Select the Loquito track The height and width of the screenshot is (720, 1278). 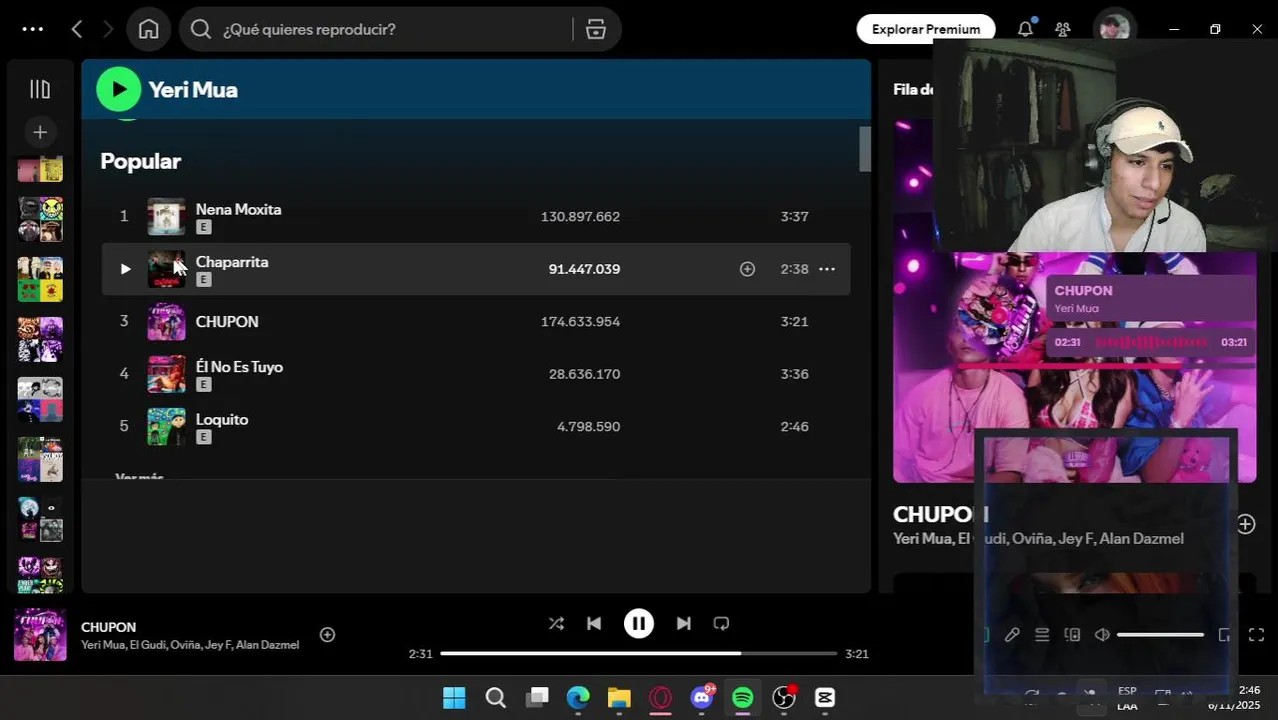[x=476, y=426]
